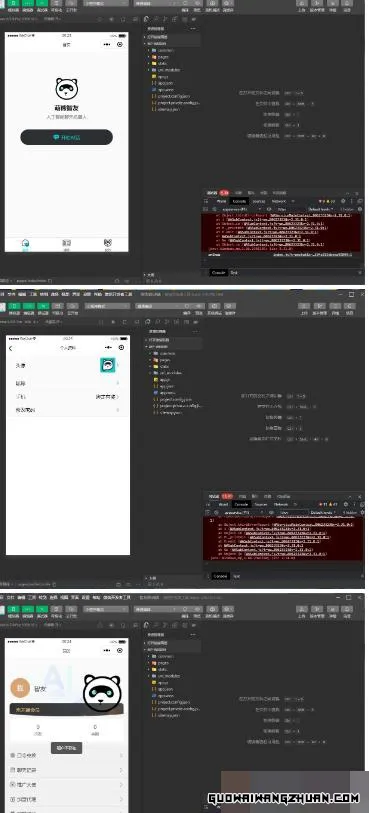The image size is (369, 813).
Task: Switch to Network tab in middle screenshot debugger
Action: 281,504
